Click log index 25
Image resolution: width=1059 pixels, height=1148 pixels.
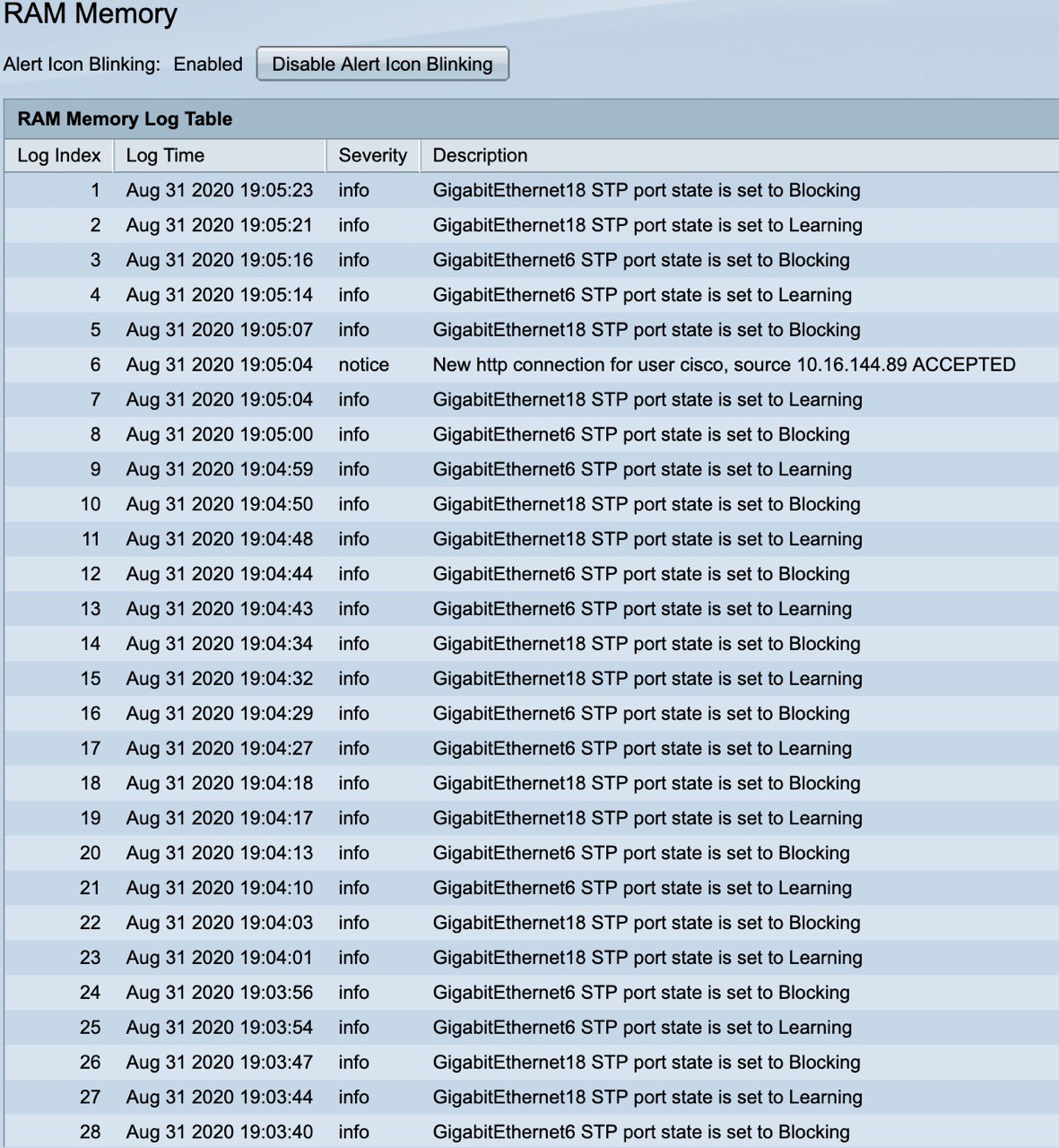(x=91, y=1028)
